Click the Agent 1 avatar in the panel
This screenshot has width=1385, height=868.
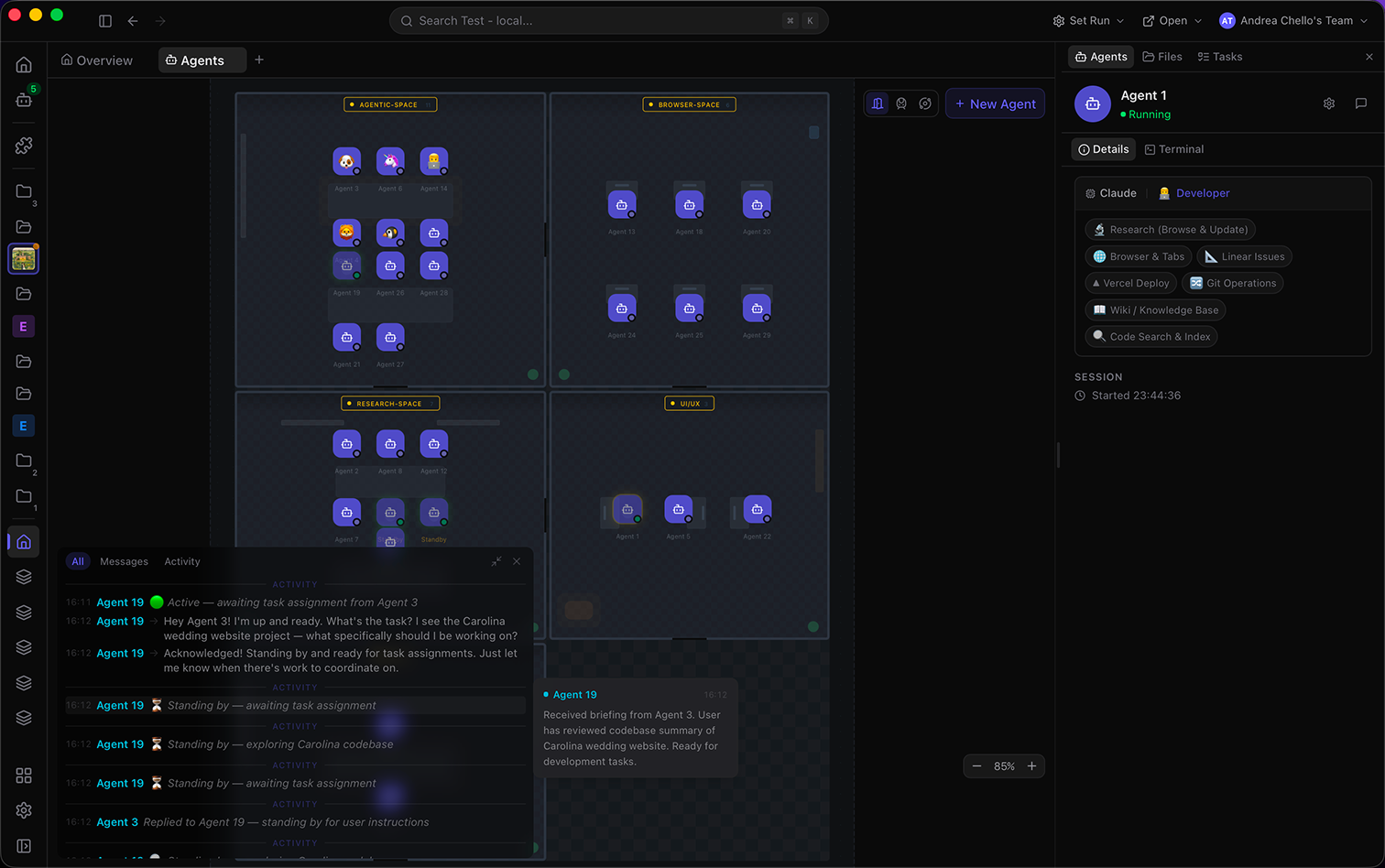point(1092,103)
